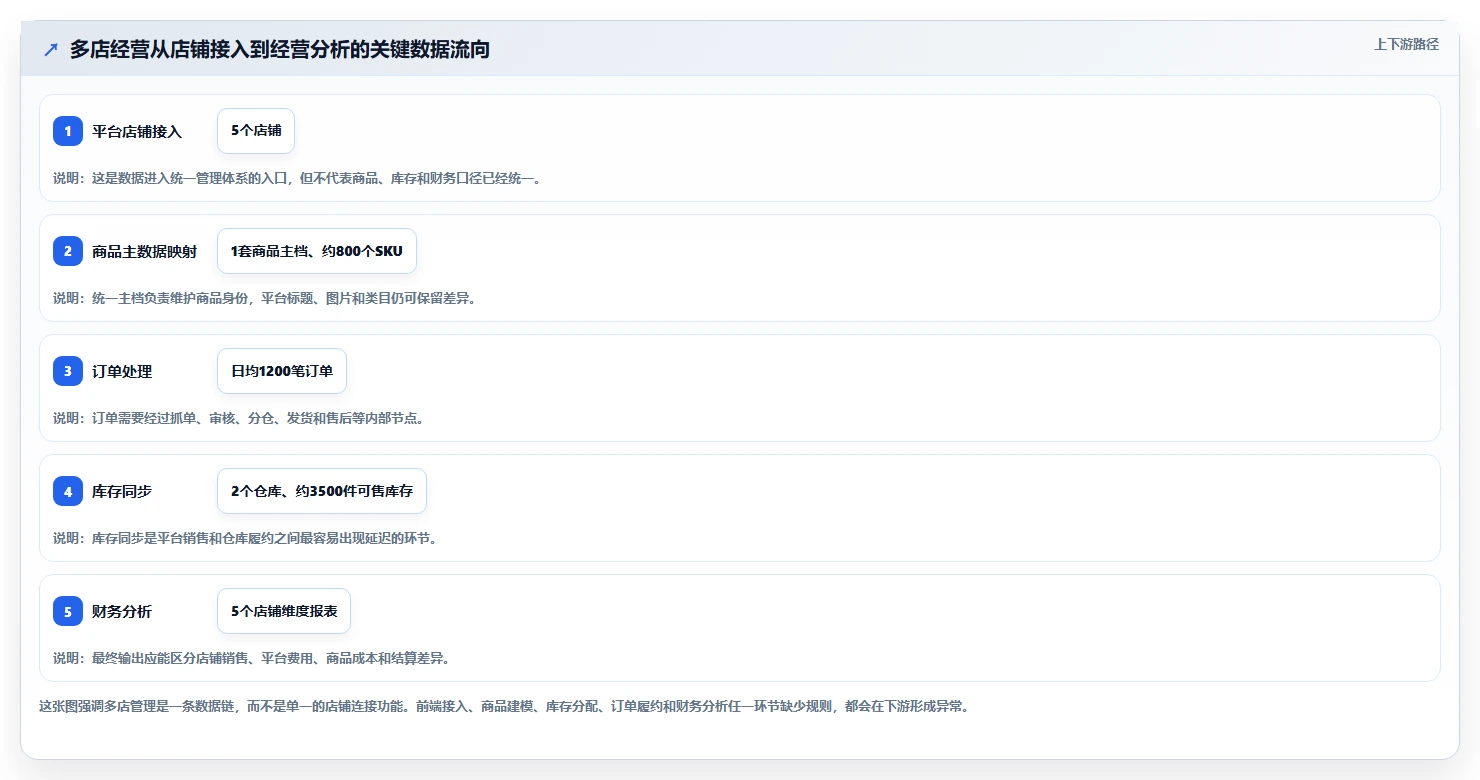
Task: Click the step 2 number badge
Action: 68,251
